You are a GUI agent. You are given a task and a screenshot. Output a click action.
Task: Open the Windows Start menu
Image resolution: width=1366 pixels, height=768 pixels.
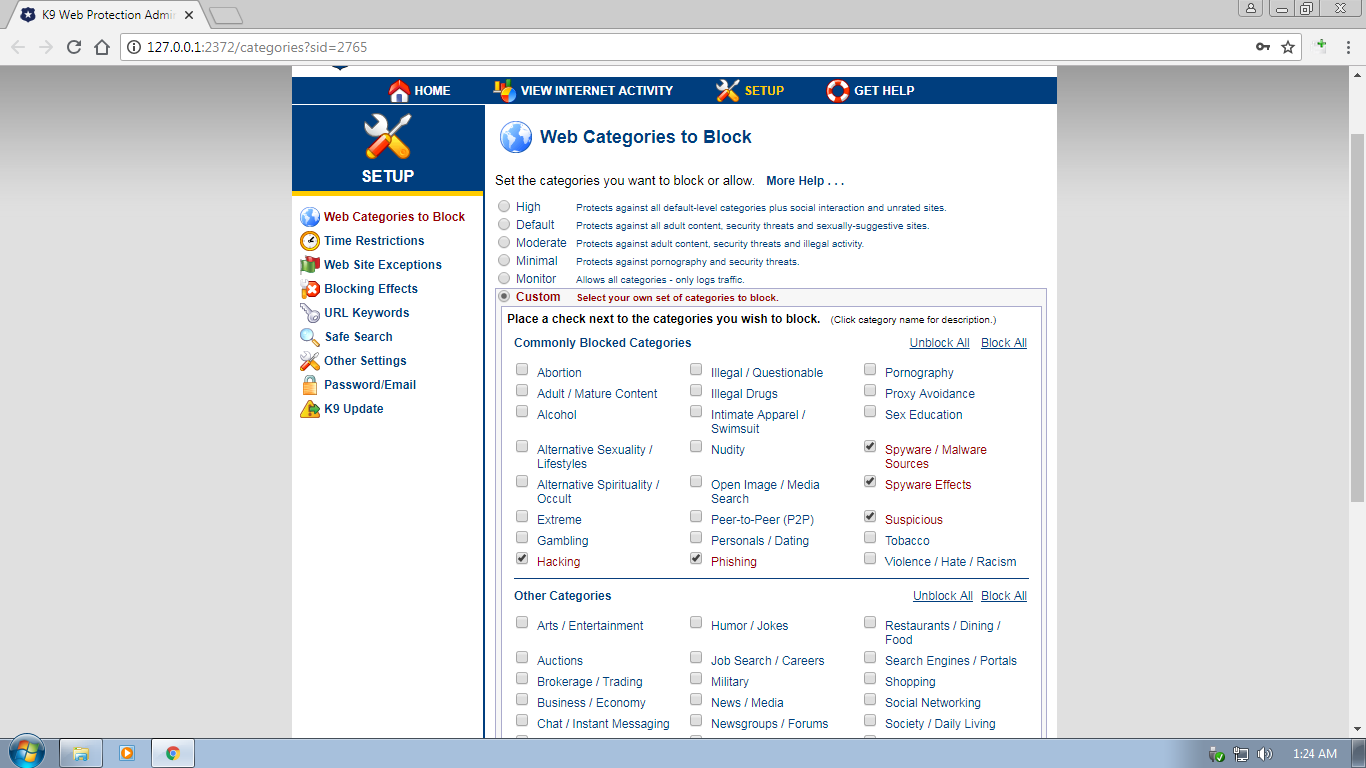tap(27, 753)
